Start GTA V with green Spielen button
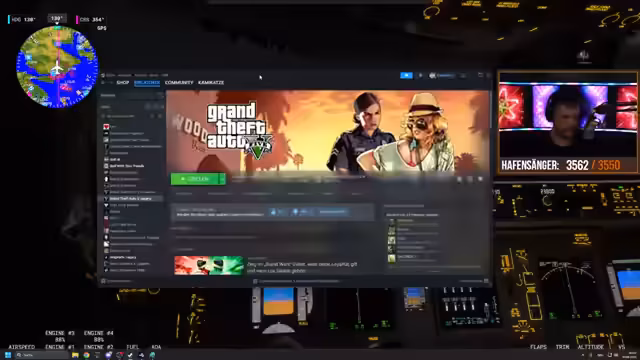The height and width of the screenshot is (360, 640). click(x=195, y=179)
